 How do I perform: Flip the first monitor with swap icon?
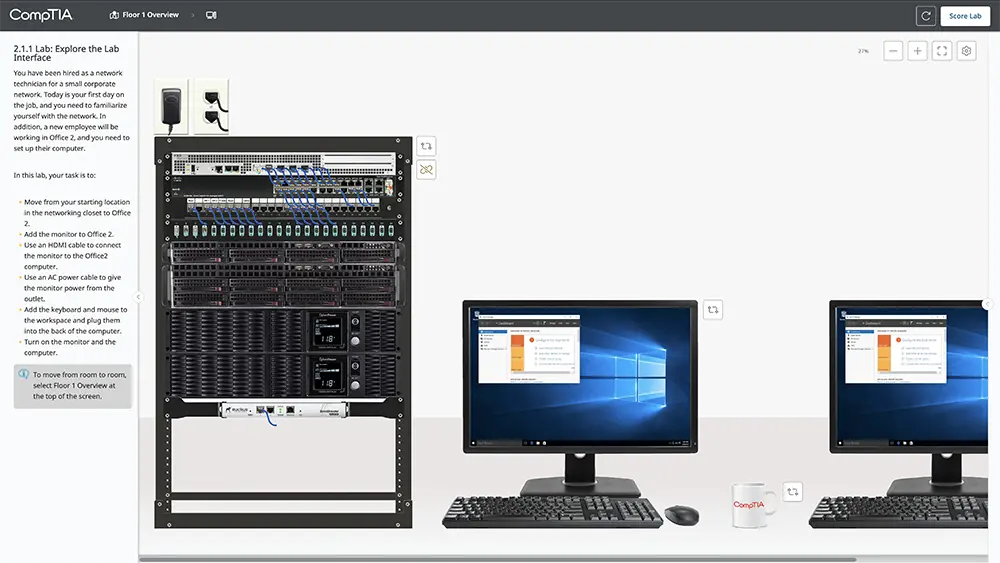pos(712,310)
